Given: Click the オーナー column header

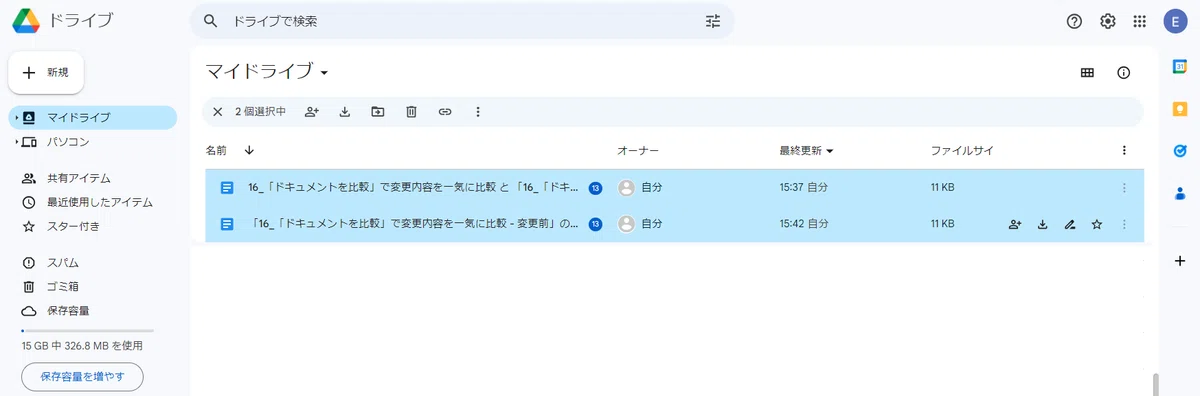Looking at the screenshot, I should [637, 150].
